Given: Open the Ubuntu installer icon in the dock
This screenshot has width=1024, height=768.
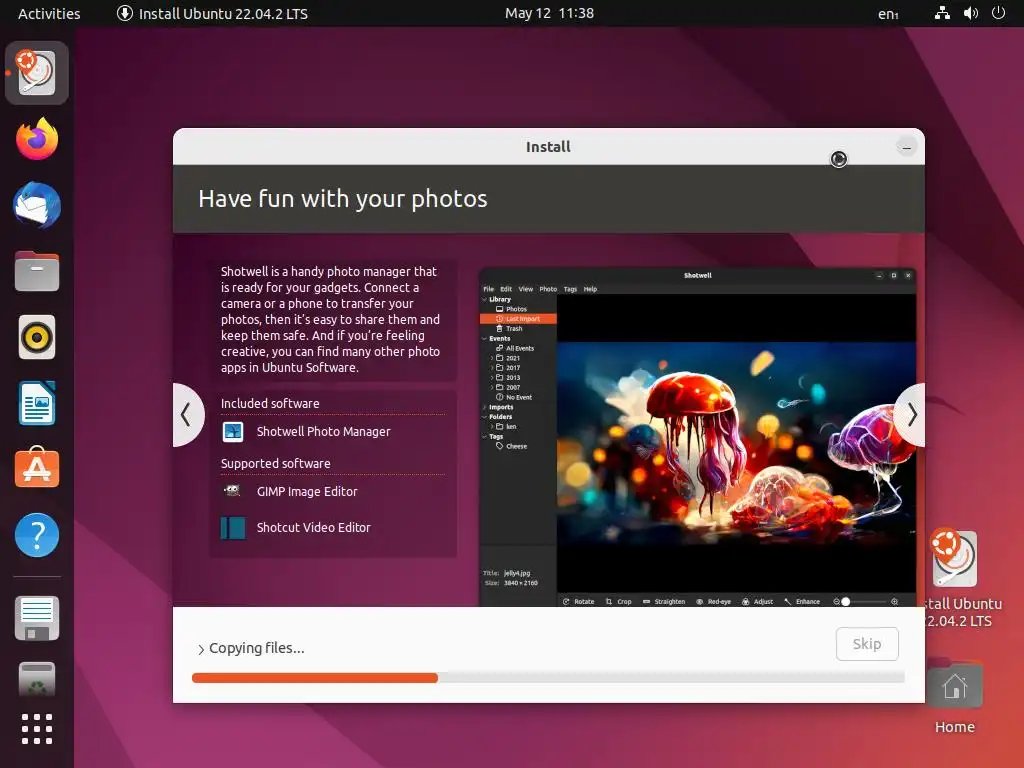Looking at the screenshot, I should coord(37,72).
